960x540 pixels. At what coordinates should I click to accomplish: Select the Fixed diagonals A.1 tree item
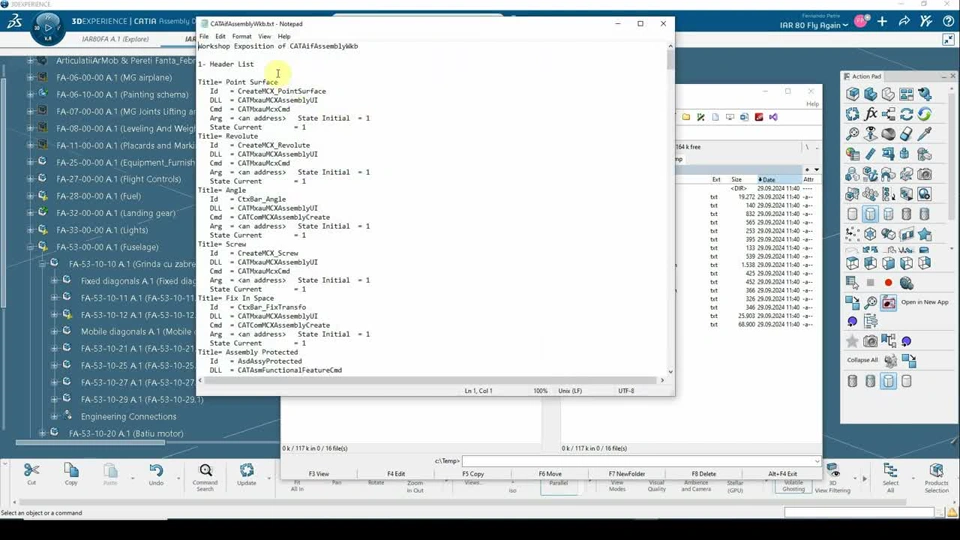138,281
